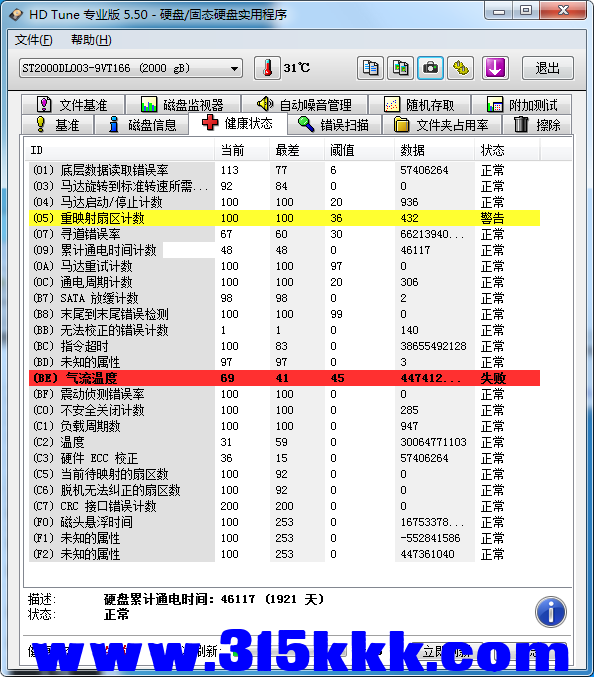Select the (C5) 当前待映射的扇区数 row
This screenshot has height=677, width=594.
(x=284, y=474)
